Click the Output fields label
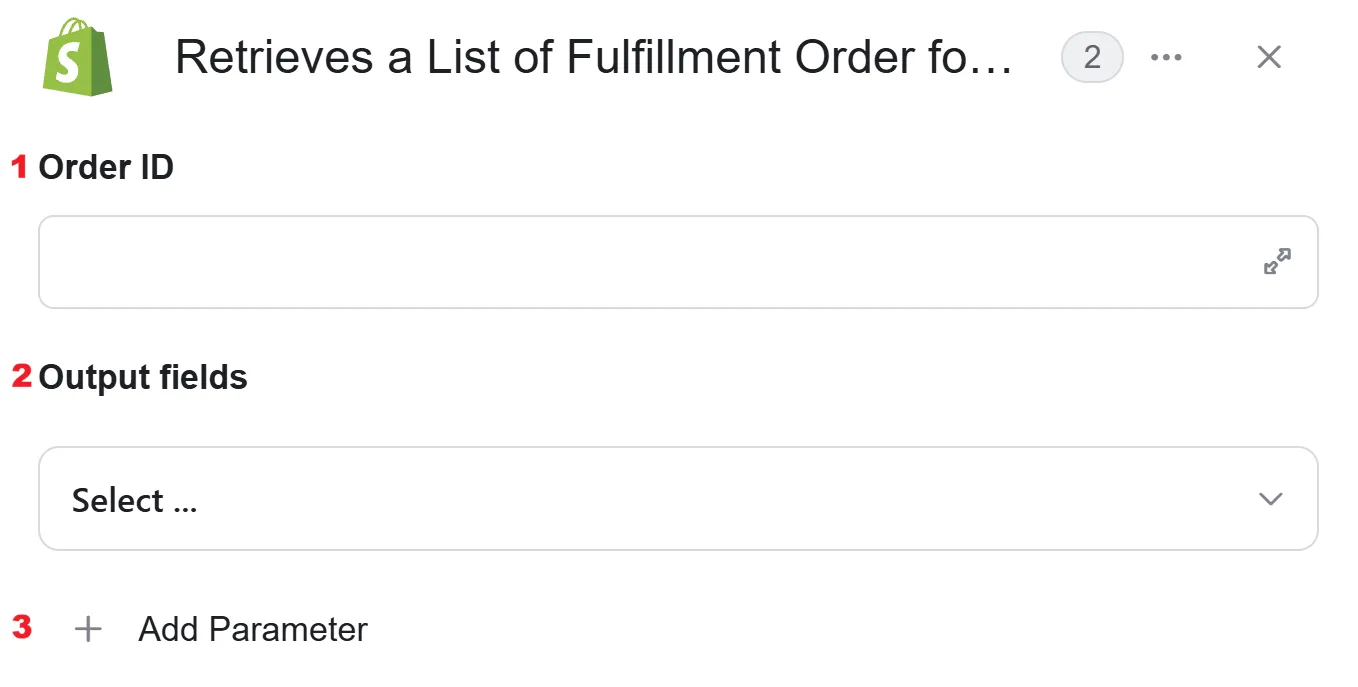1358x687 pixels. [x=143, y=377]
